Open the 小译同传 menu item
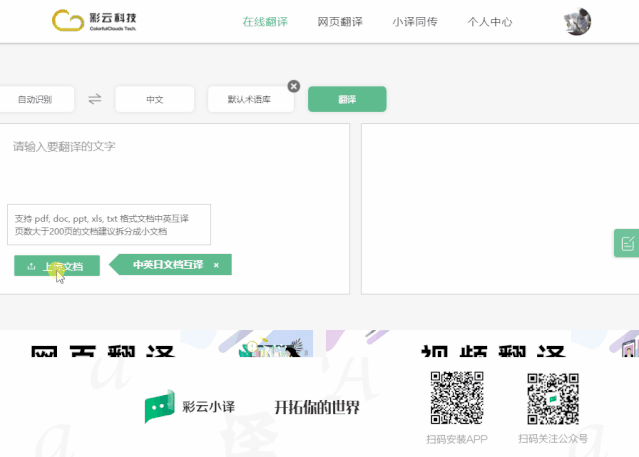Image resolution: width=639 pixels, height=457 pixels. coord(414,21)
